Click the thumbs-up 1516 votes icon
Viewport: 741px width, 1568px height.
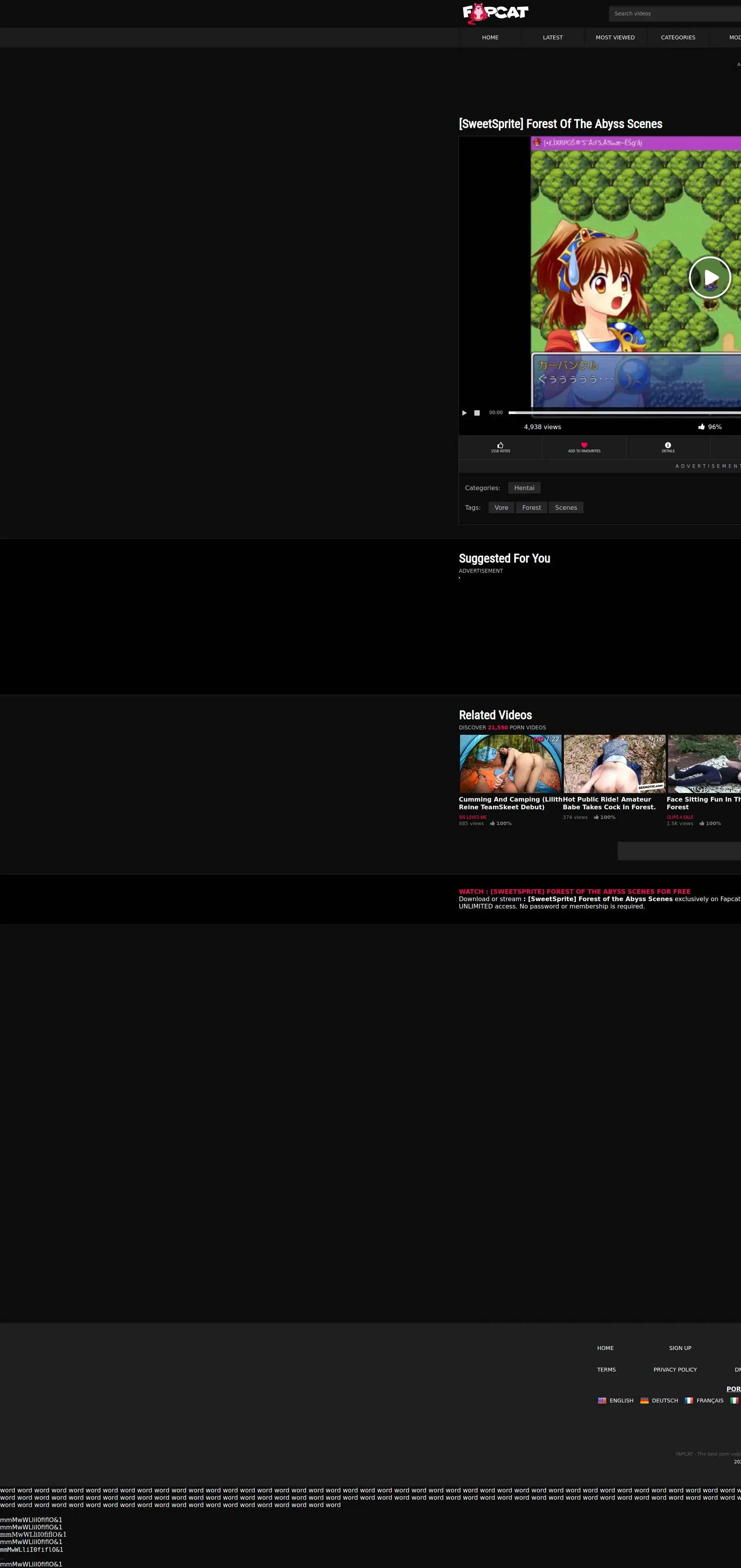pyautogui.click(x=500, y=445)
